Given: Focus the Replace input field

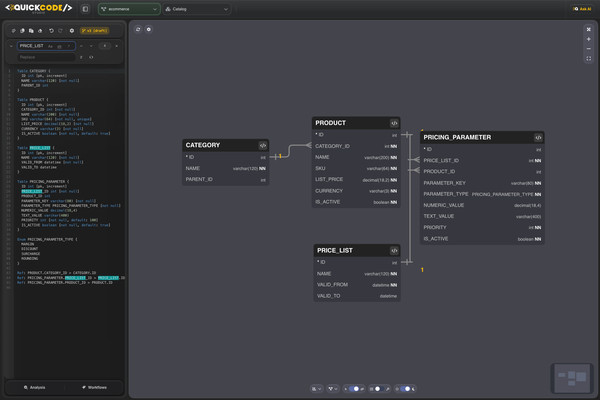Looking at the screenshot, I should pos(46,57).
